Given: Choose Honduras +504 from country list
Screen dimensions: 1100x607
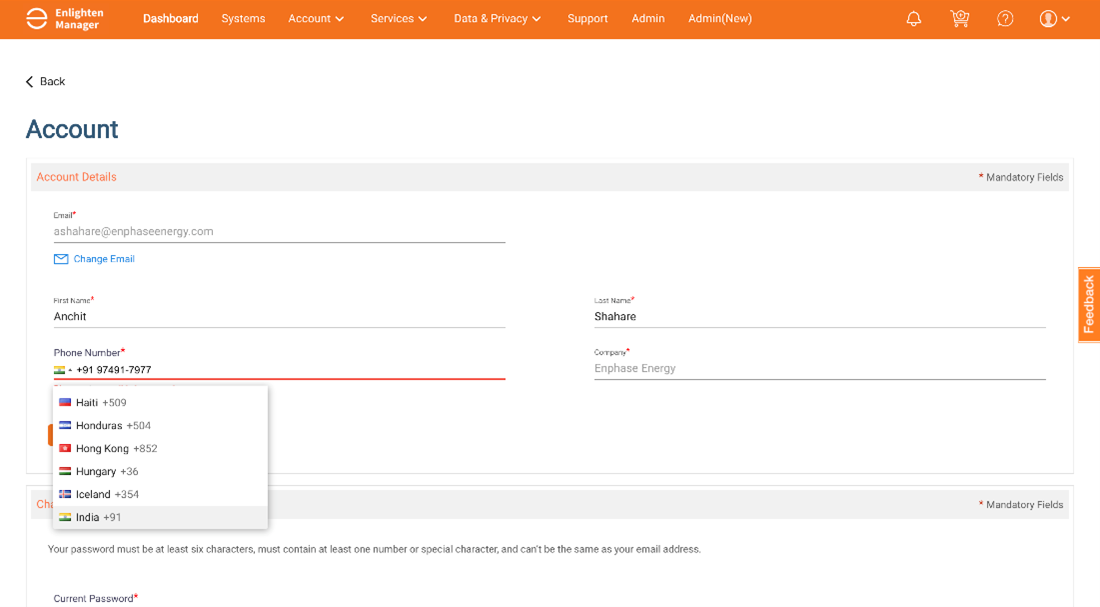Looking at the screenshot, I should point(161,425).
